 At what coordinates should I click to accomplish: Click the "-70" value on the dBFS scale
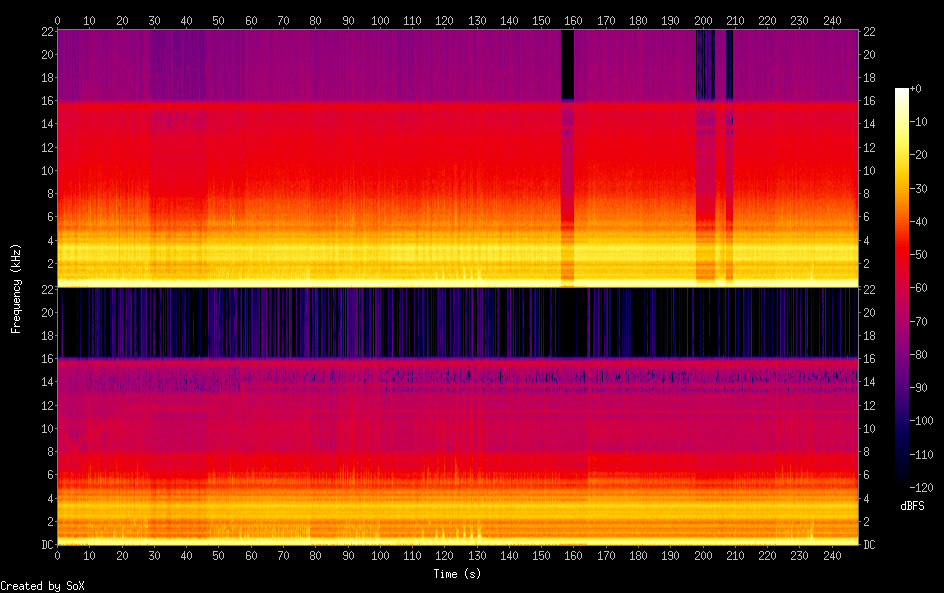(x=918, y=321)
